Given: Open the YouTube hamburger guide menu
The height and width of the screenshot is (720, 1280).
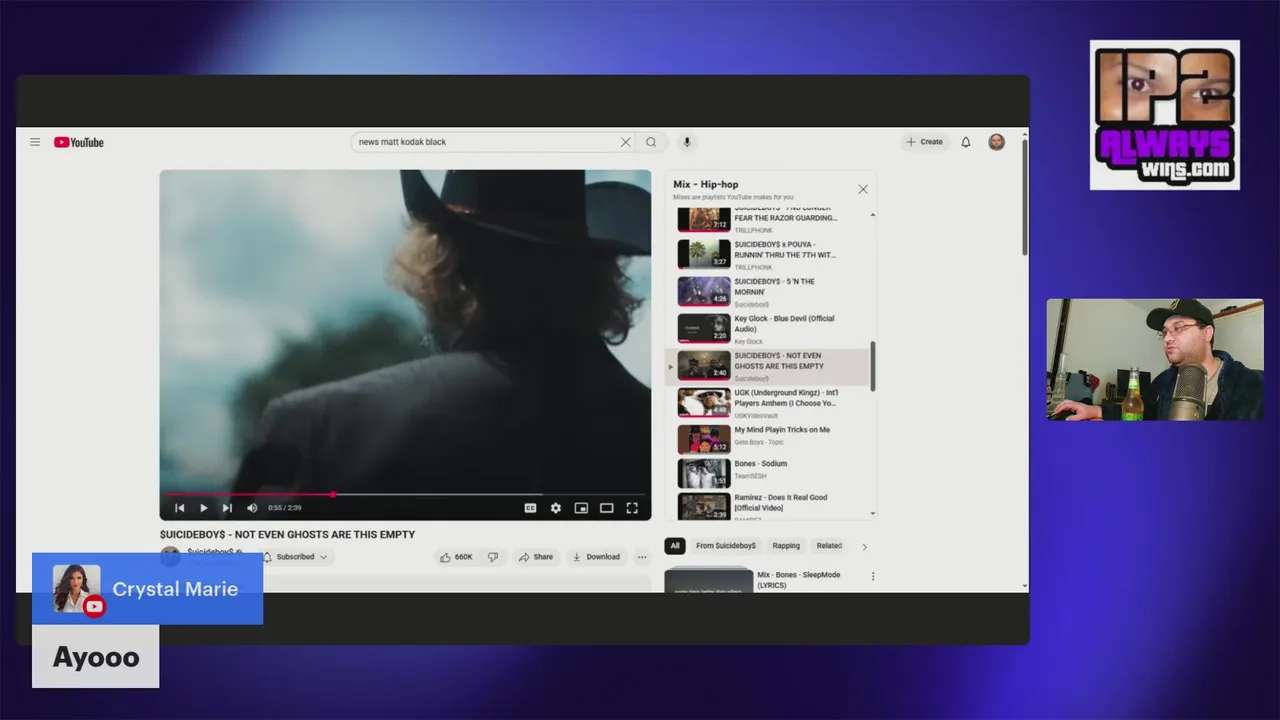Looking at the screenshot, I should click(35, 142).
